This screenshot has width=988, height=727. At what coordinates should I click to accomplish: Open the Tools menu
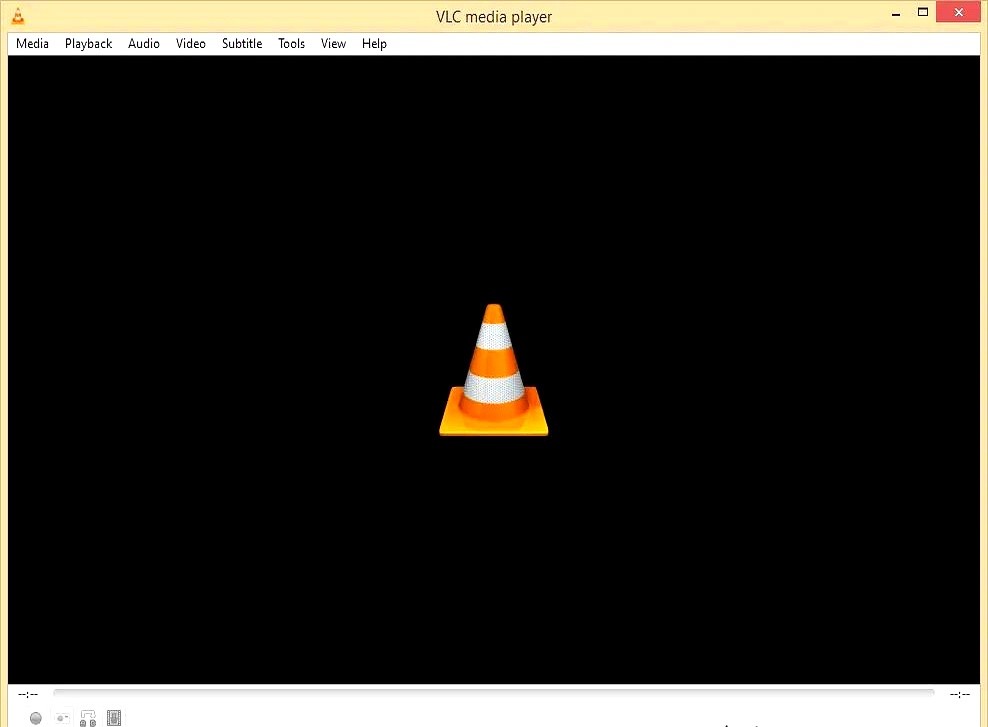tap(291, 43)
